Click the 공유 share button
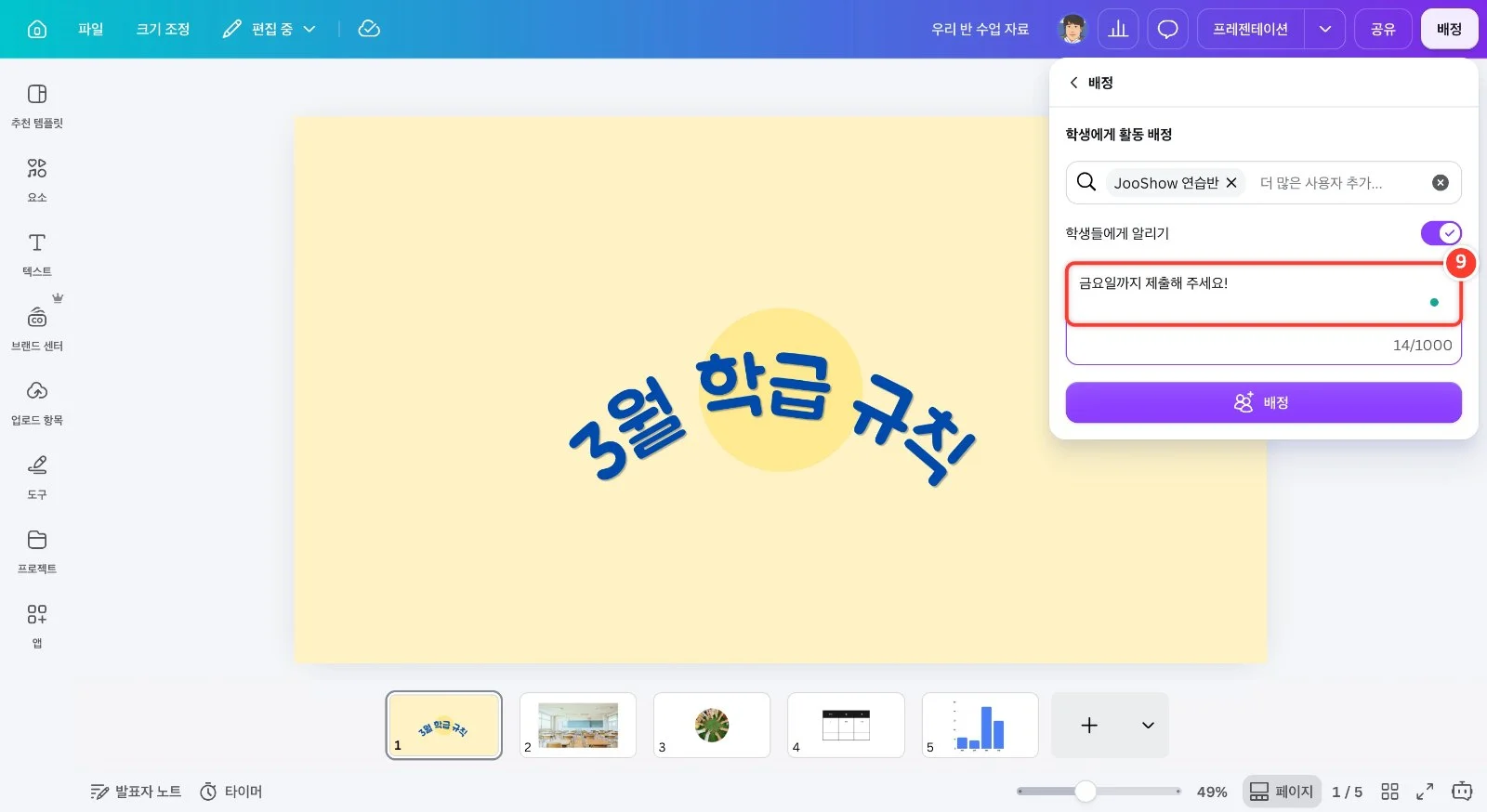Image resolution: width=1487 pixels, height=812 pixels. tap(1383, 29)
